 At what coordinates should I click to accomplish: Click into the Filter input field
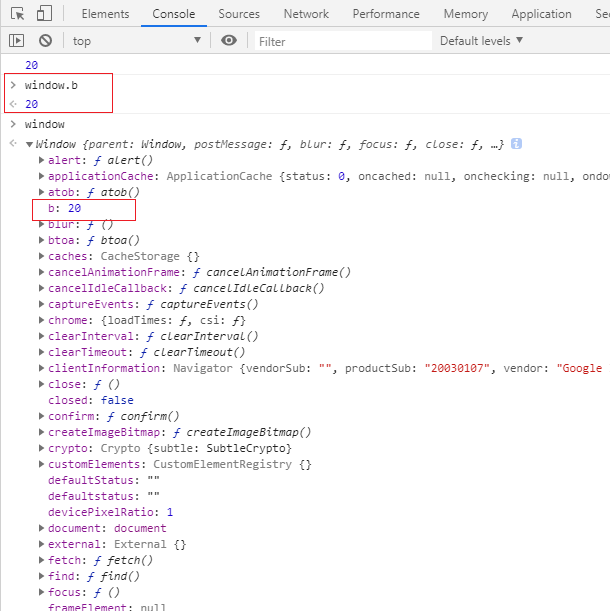[x=343, y=41]
